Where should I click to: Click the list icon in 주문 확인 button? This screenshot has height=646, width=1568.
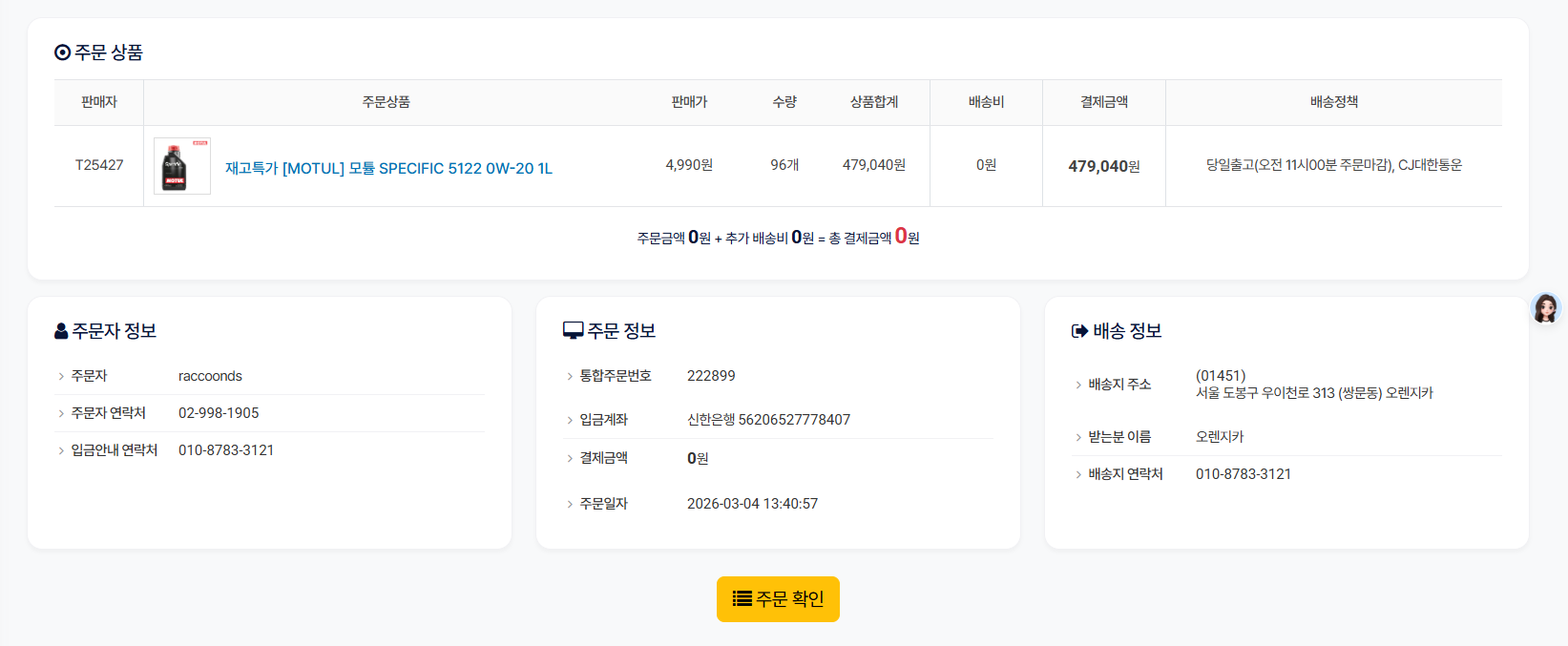coord(742,598)
